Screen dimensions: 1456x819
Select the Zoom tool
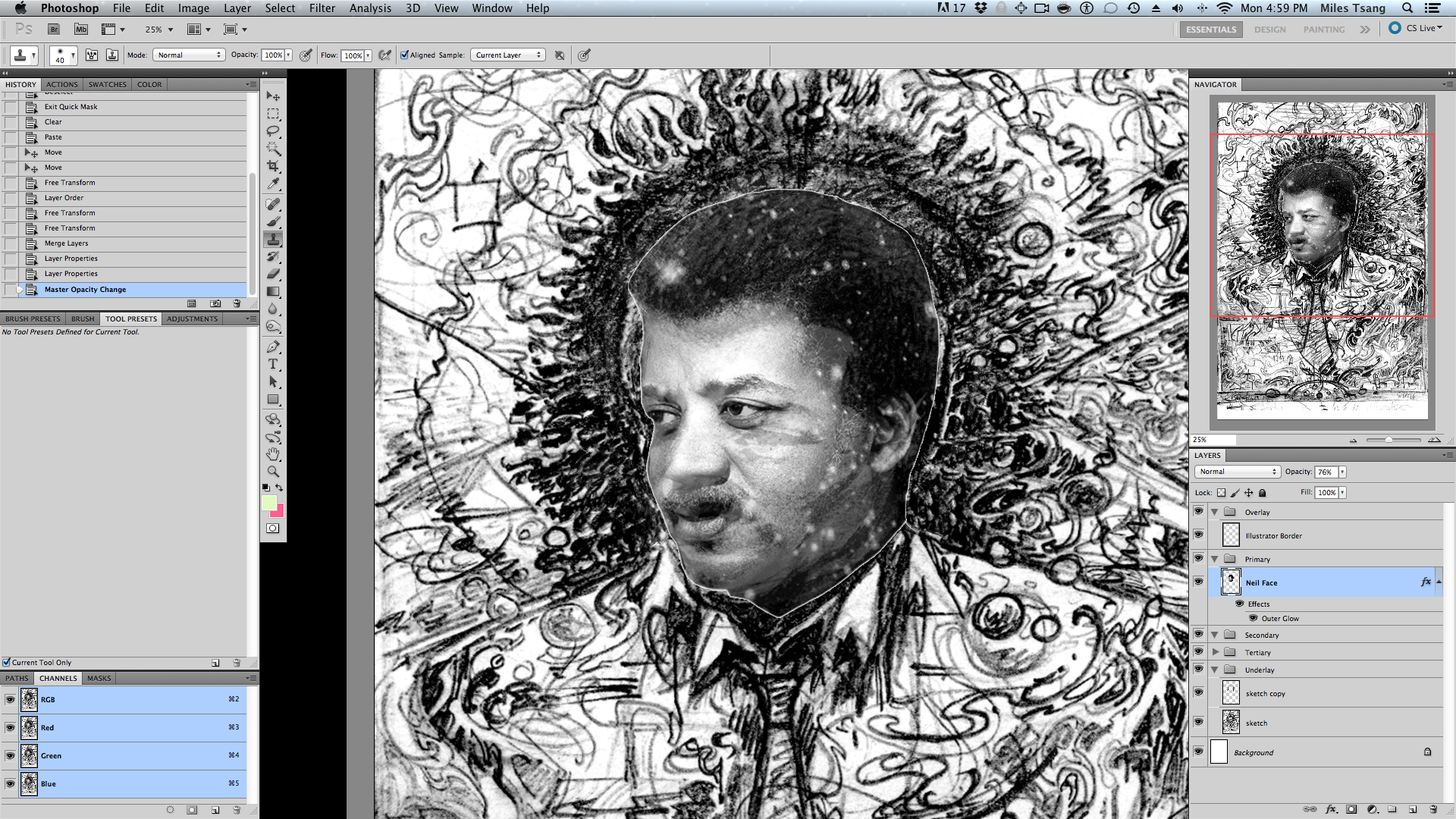[273, 471]
